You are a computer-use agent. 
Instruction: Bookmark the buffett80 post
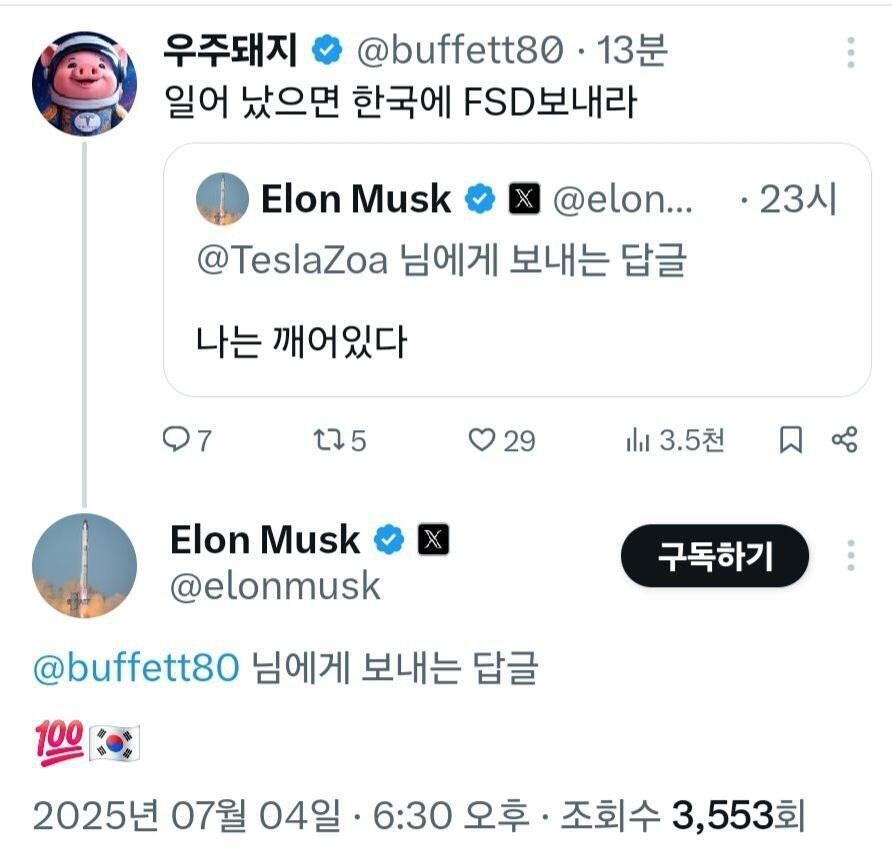point(790,440)
